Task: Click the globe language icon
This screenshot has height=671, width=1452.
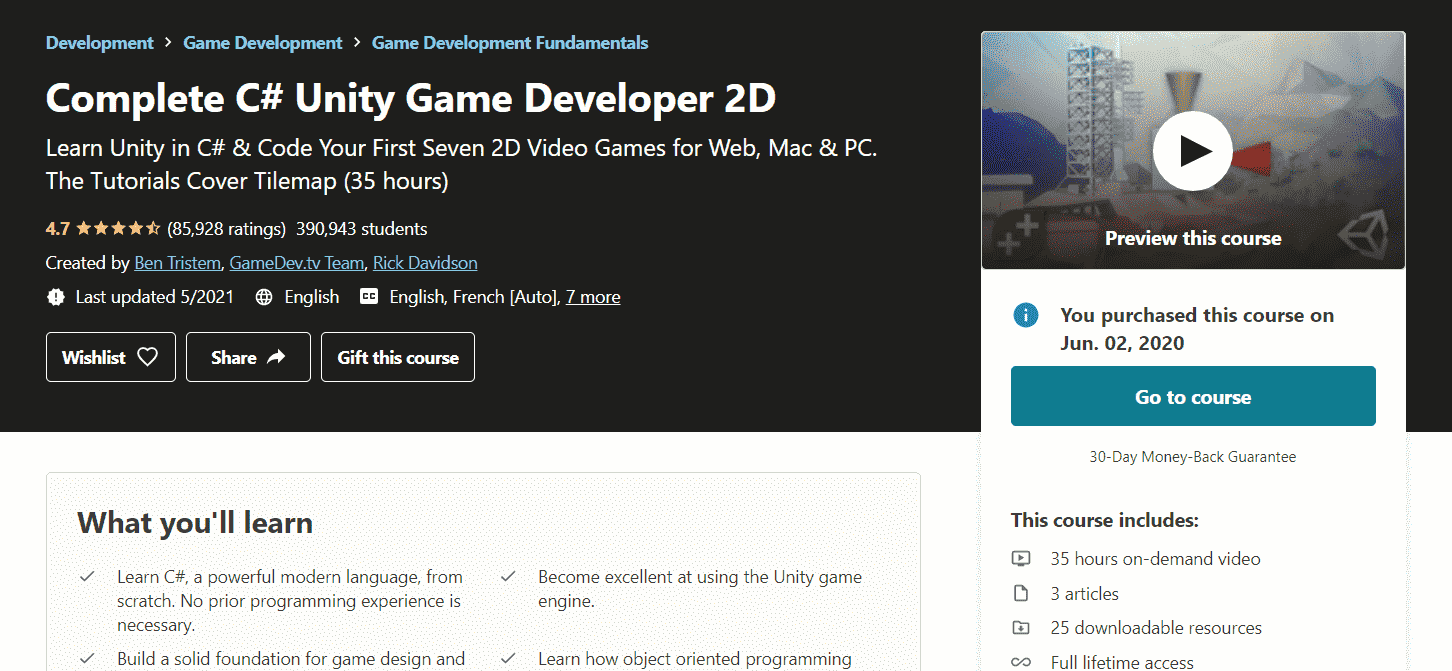Action: point(264,297)
